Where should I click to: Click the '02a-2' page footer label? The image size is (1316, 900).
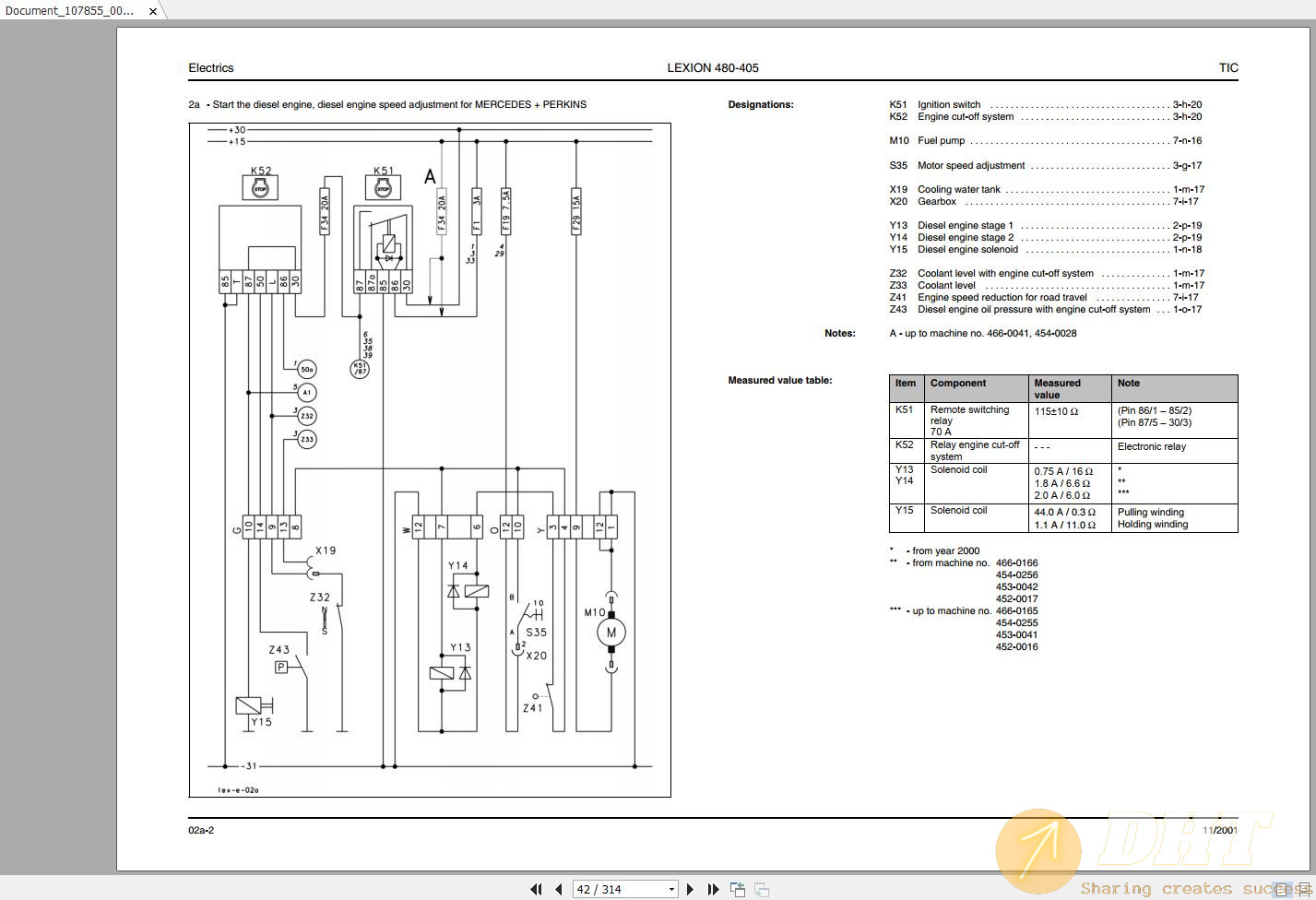coord(201,831)
